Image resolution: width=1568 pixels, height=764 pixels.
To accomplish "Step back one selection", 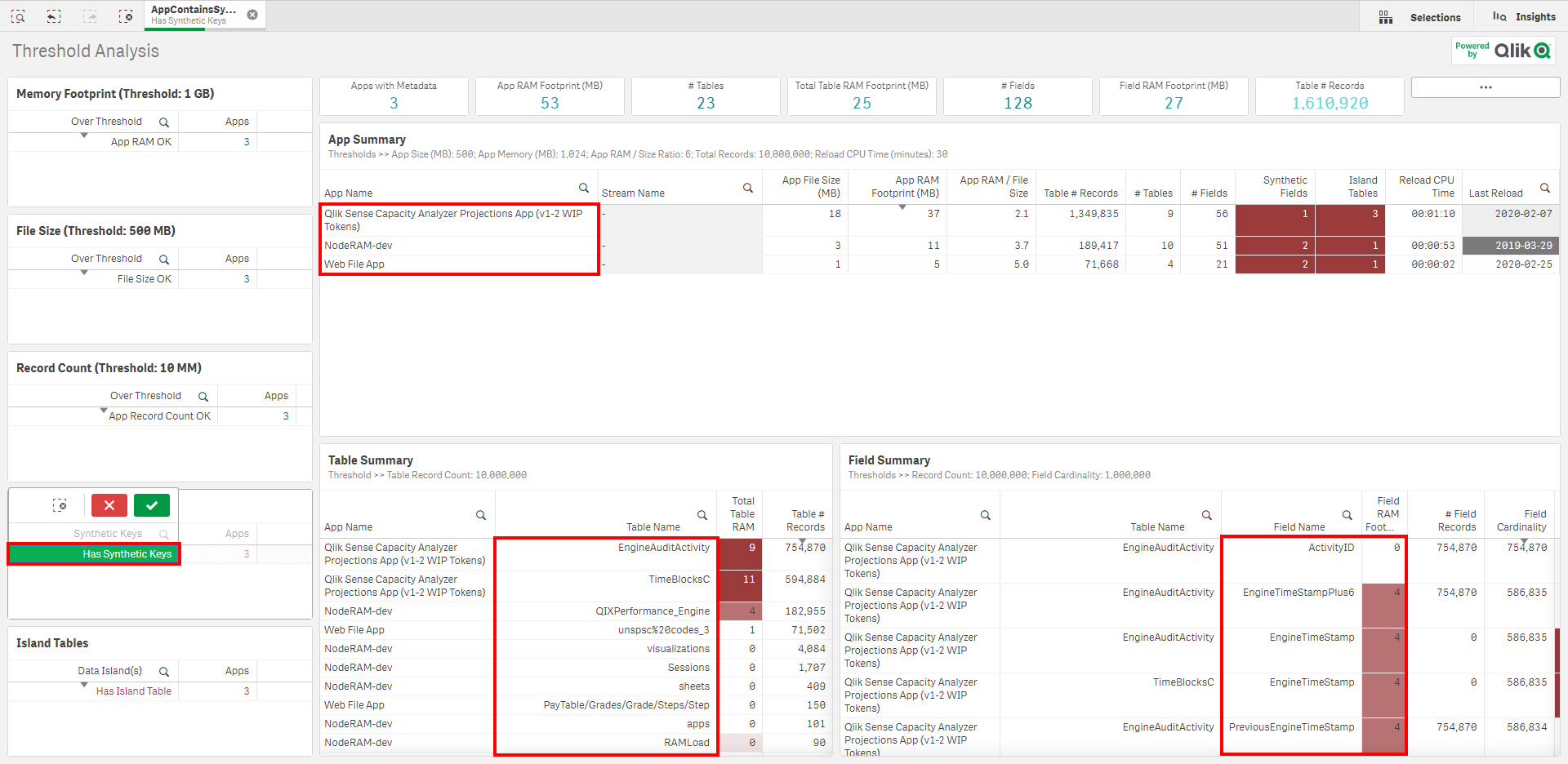I will [x=54, y=16].
